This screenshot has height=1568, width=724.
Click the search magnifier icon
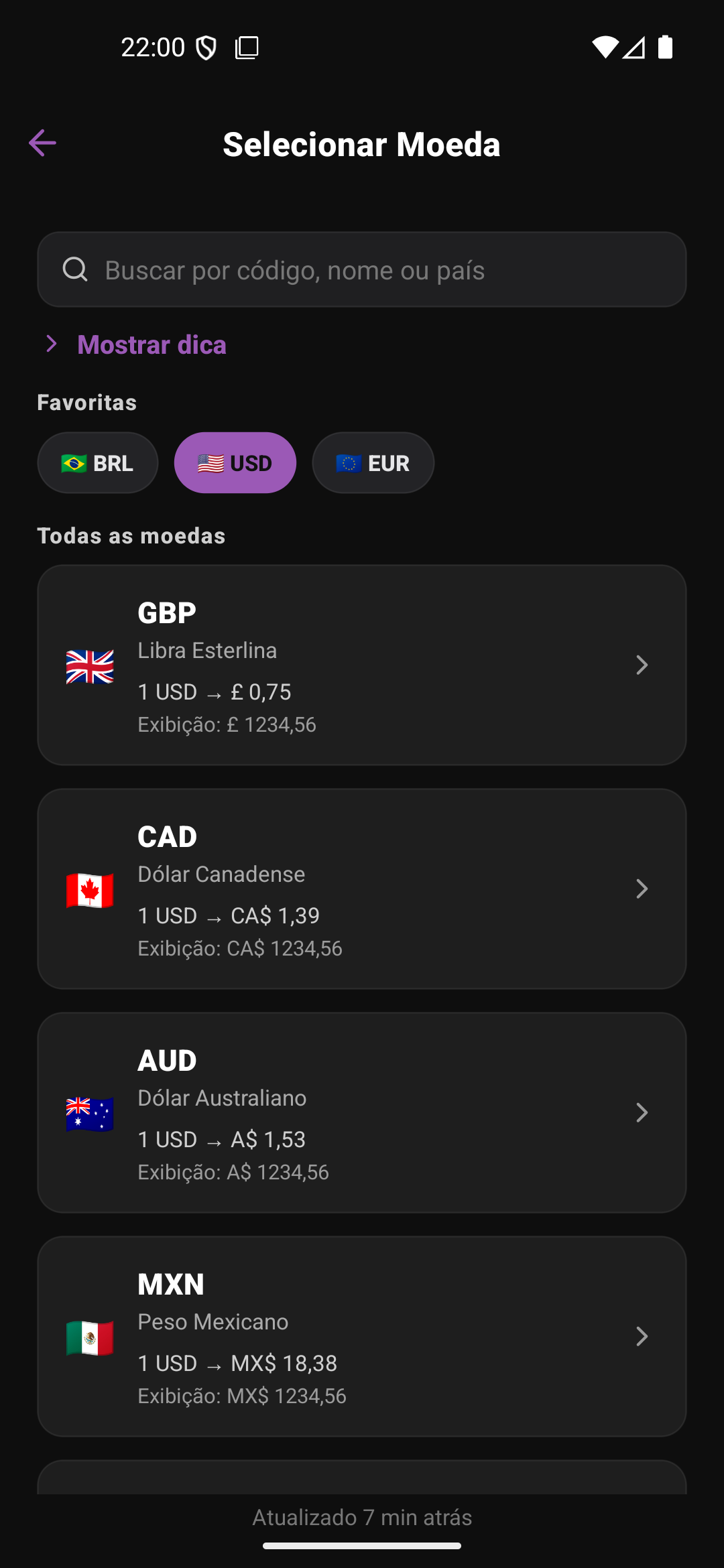[x=75, y=269]
